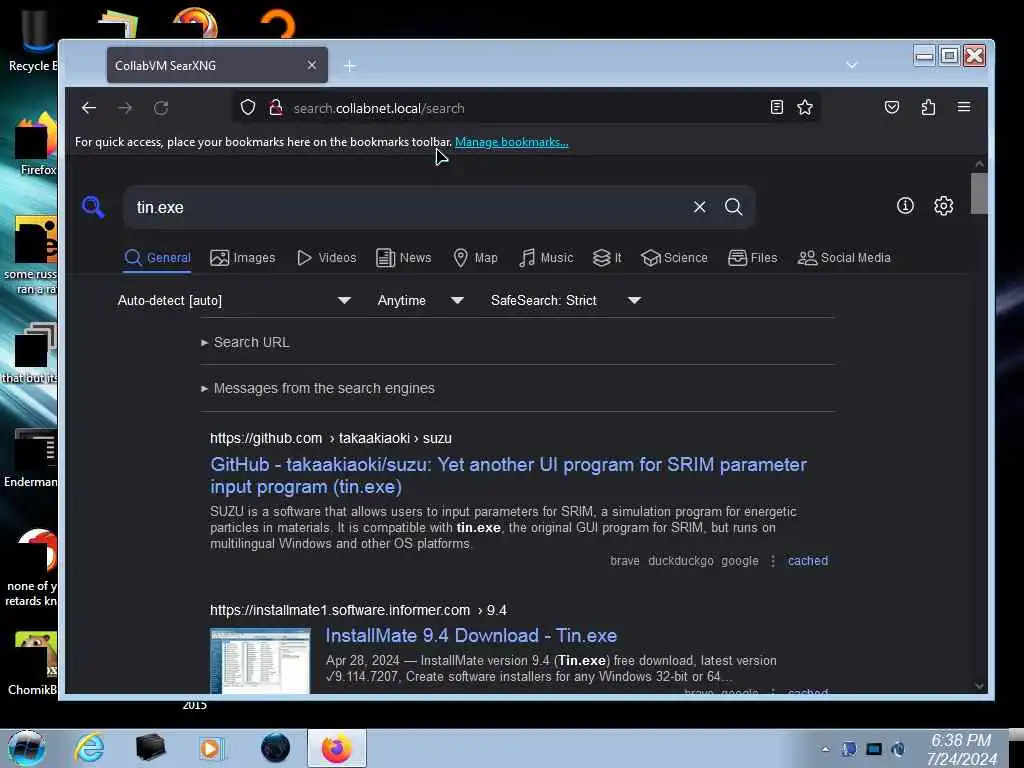The width and height of the screenshot is (1024, 768).
Task: Click the Manage bookmarks link
Action: coord(511,142)
